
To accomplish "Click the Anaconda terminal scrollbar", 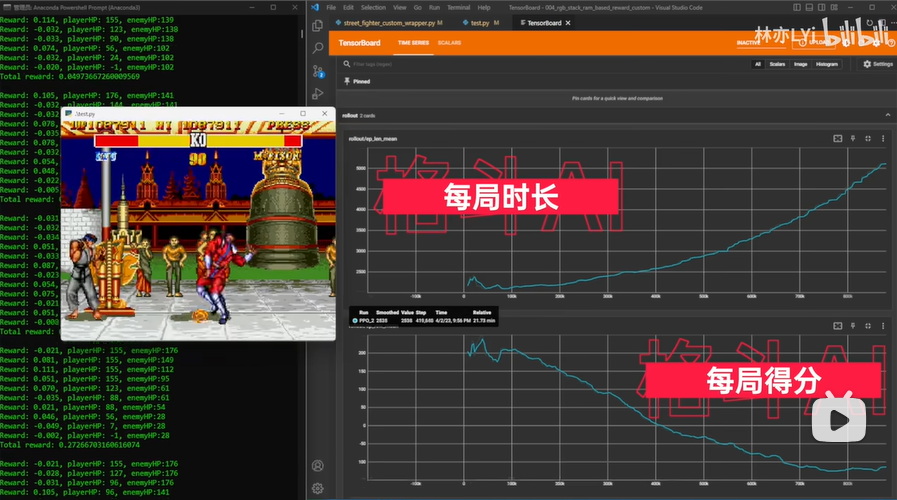I will [302, 34].
